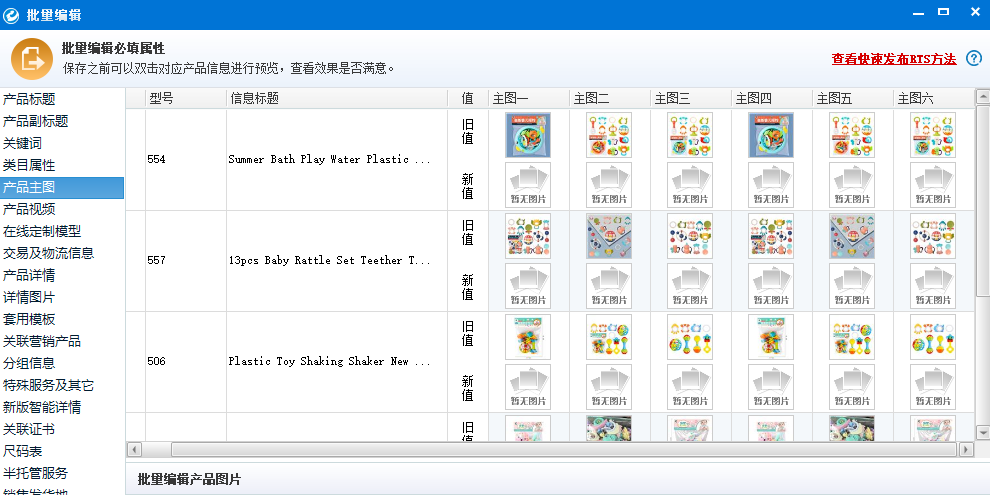Click title '13pcs Baby Rattle Set Teether'
This screenshot has width=990, height=495.
pyautogui.click(x=329, y=261)
